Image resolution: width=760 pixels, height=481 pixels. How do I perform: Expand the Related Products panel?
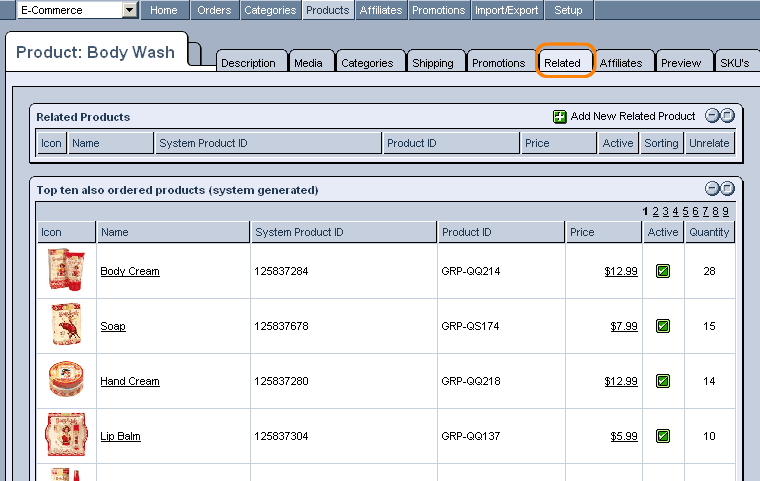728,116
